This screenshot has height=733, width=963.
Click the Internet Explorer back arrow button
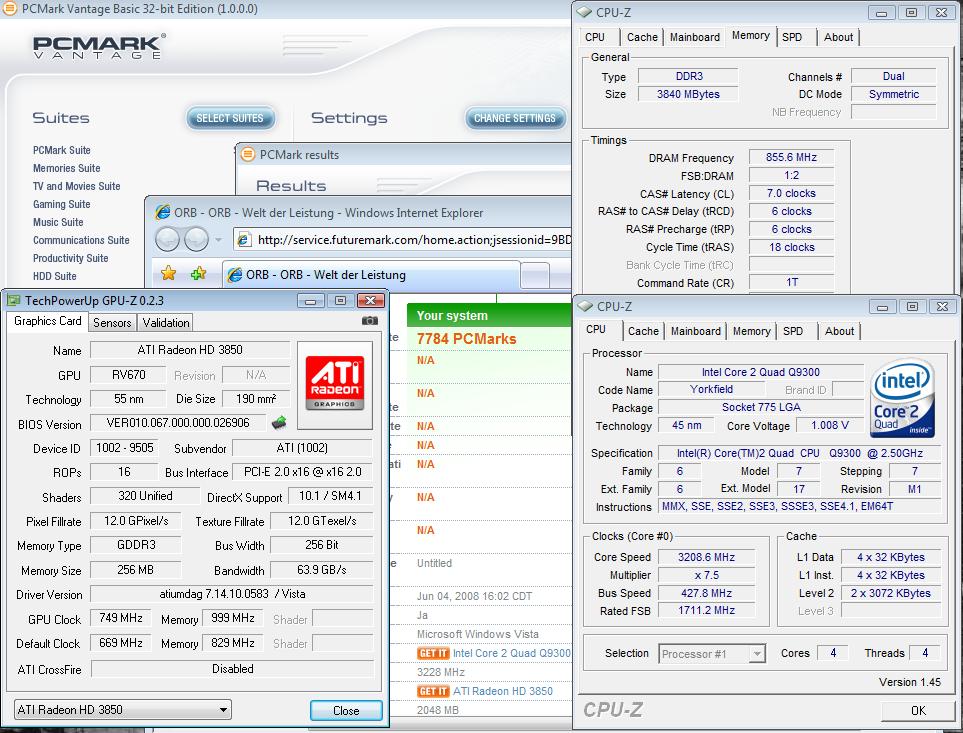pos(168,239)
